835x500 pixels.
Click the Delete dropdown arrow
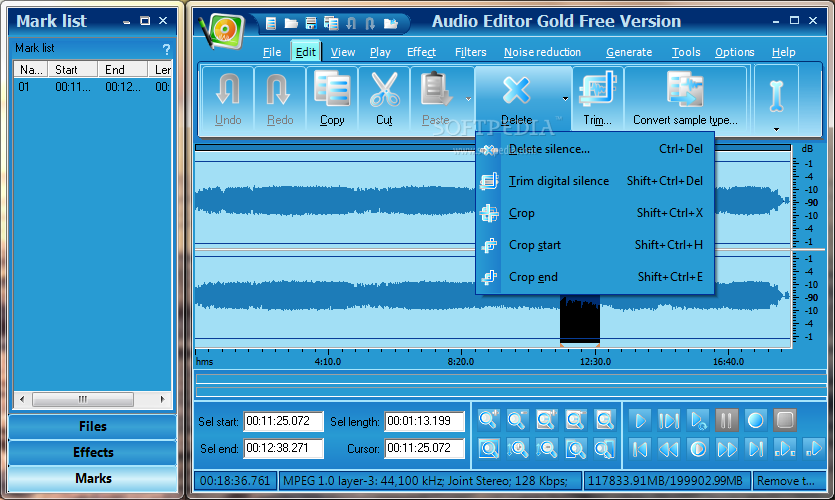click(x=565, y=99)
